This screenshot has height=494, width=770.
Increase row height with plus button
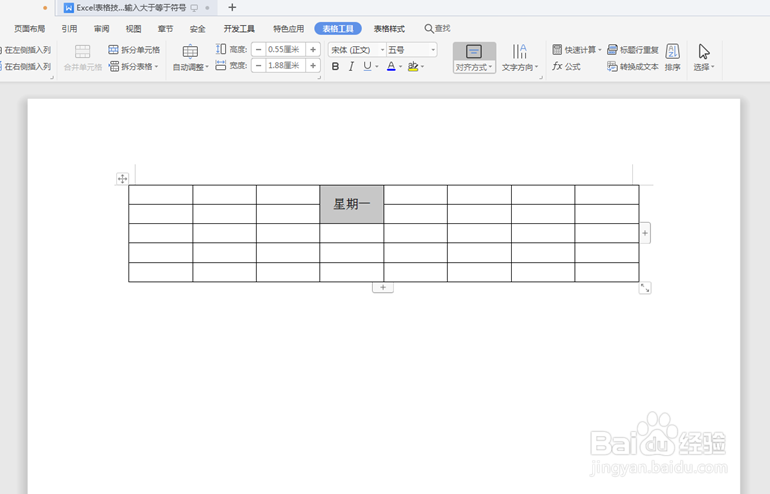(x=313, y=50)
